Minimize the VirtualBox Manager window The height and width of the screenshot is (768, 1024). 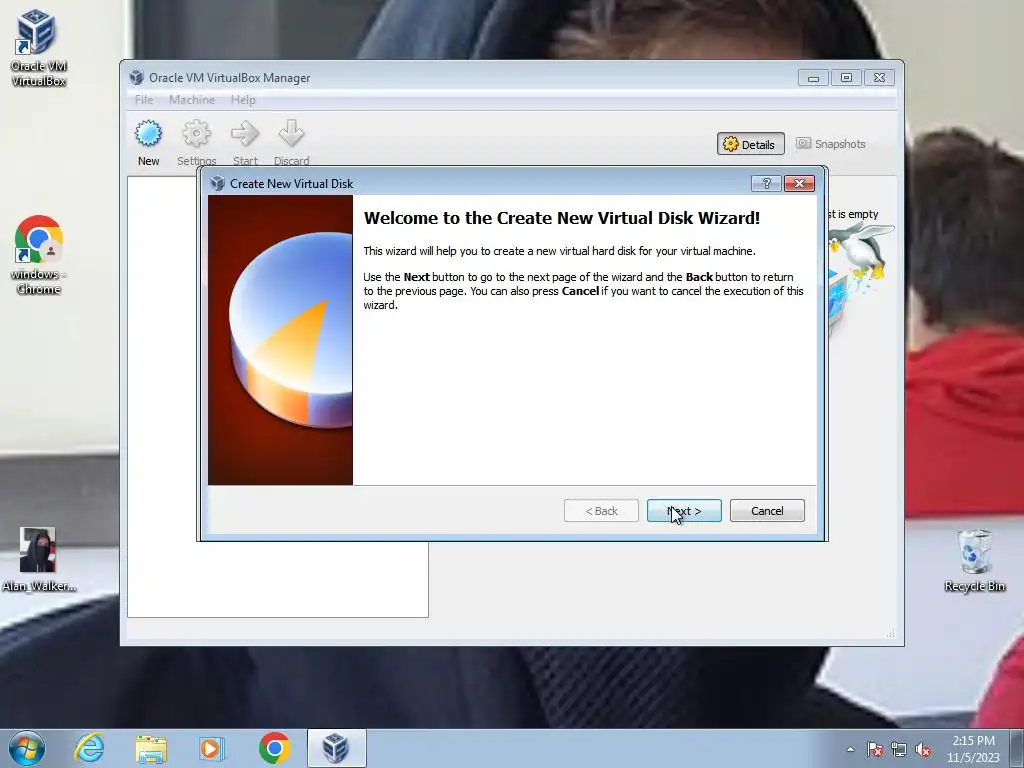point(813,78)
